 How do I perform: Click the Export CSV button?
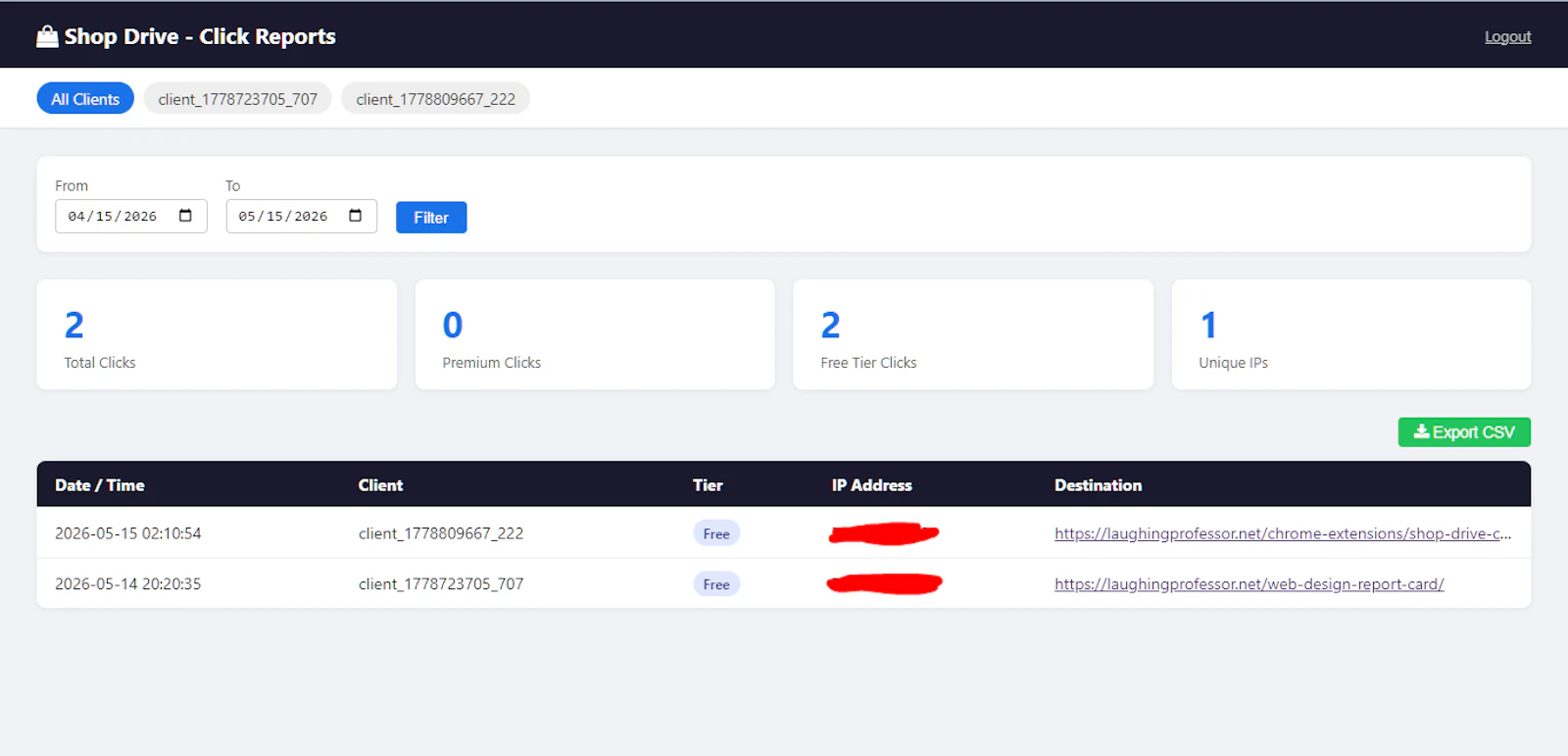1464,432
